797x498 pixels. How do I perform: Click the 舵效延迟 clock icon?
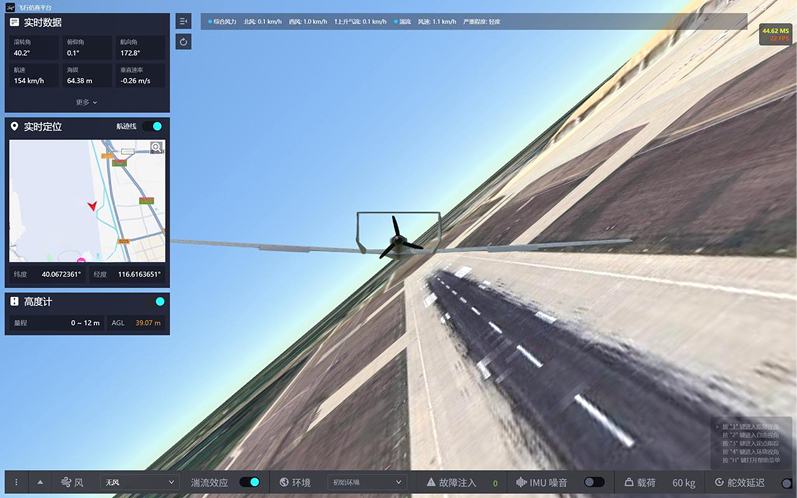(x=719, y=482)
